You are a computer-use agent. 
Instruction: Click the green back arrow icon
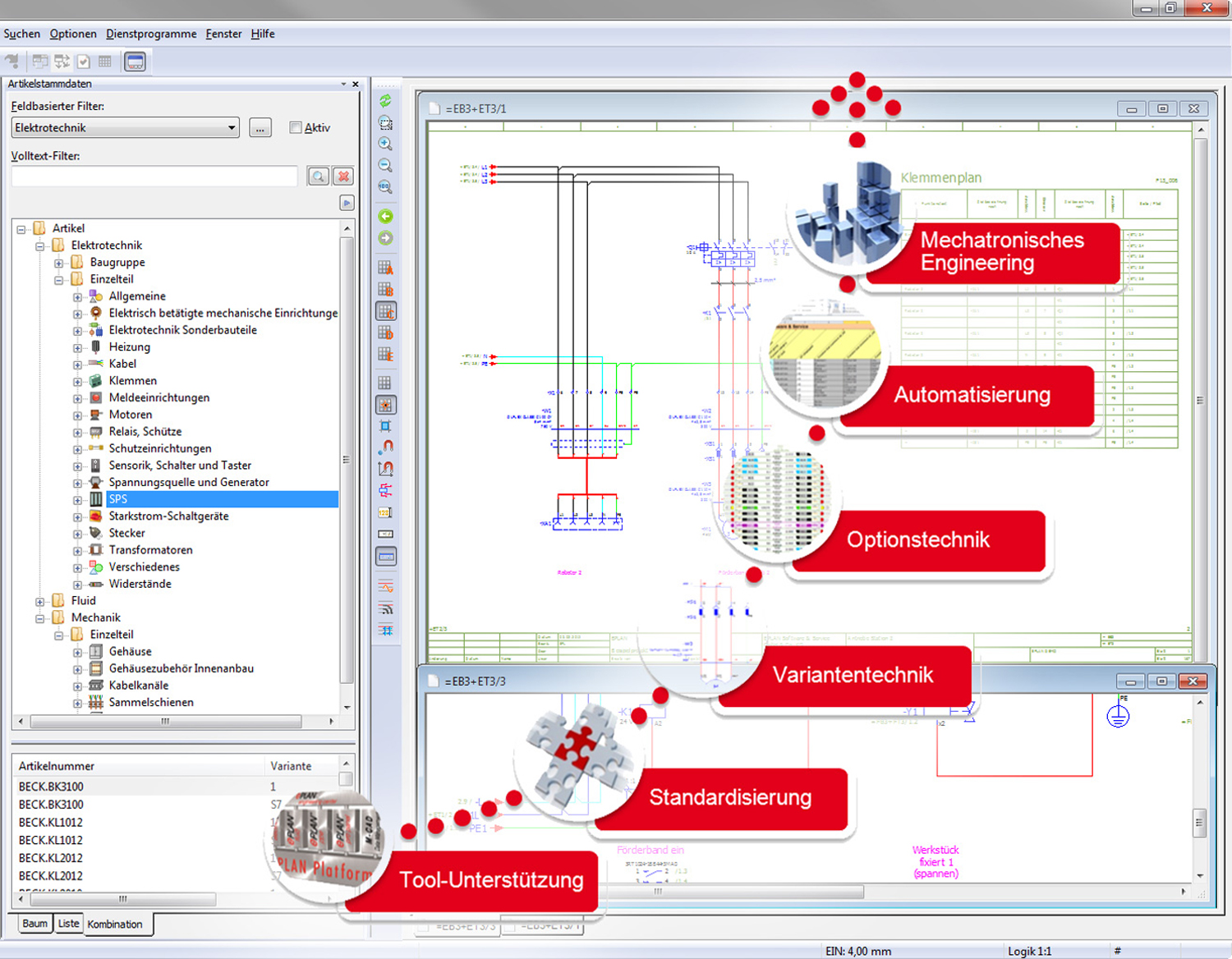[x=385, y=217]
